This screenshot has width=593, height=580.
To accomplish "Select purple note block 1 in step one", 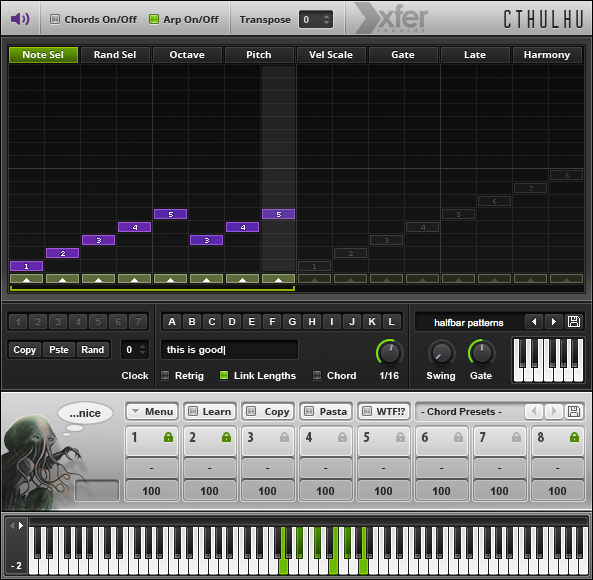I will tap(26, 266).
